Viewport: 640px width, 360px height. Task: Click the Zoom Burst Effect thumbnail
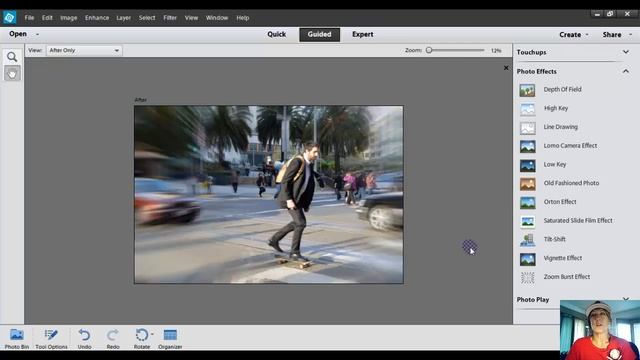point(527,277)
